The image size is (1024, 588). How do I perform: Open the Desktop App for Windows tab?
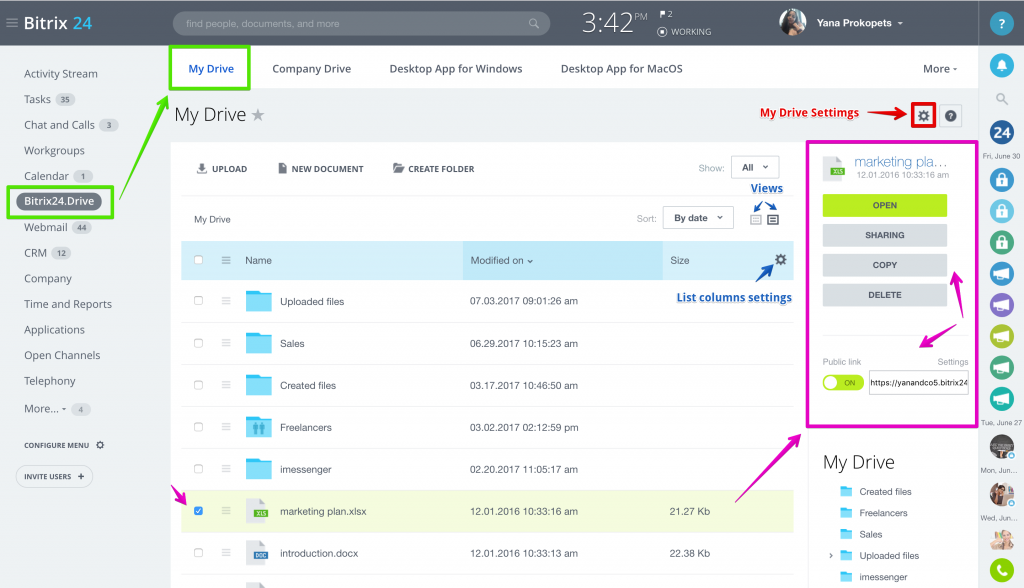click(456, 69)
